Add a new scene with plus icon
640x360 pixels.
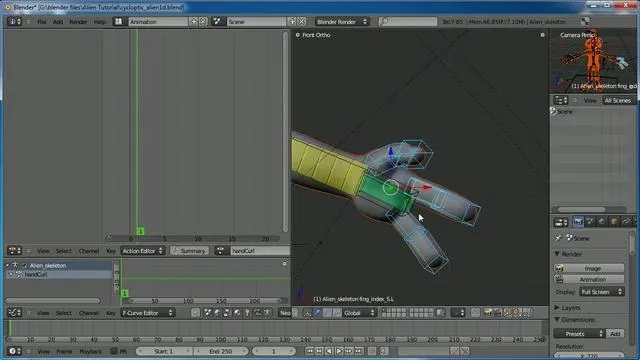point(292,22)
